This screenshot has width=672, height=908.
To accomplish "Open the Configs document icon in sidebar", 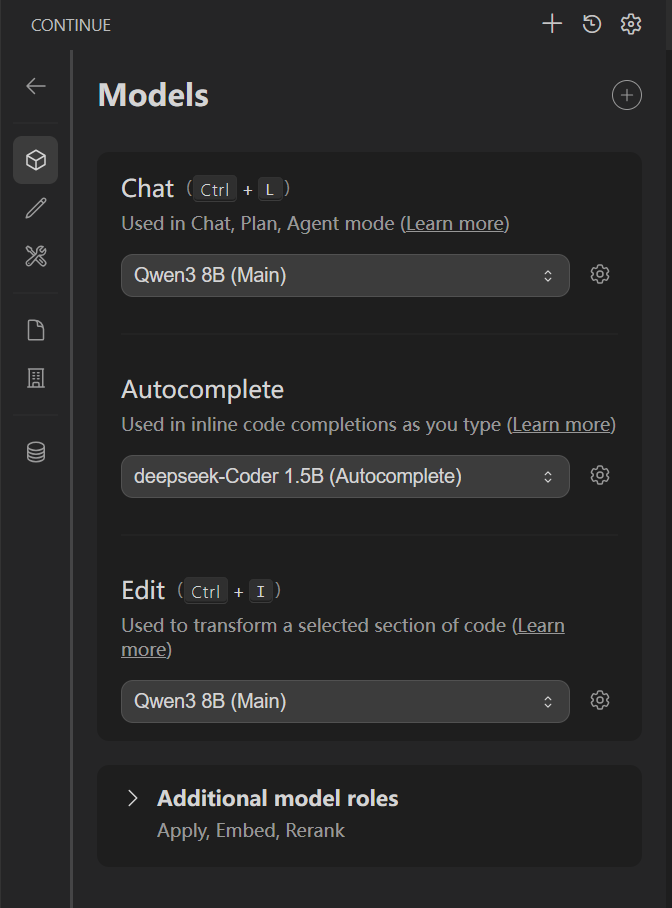I will click(35, 330).
